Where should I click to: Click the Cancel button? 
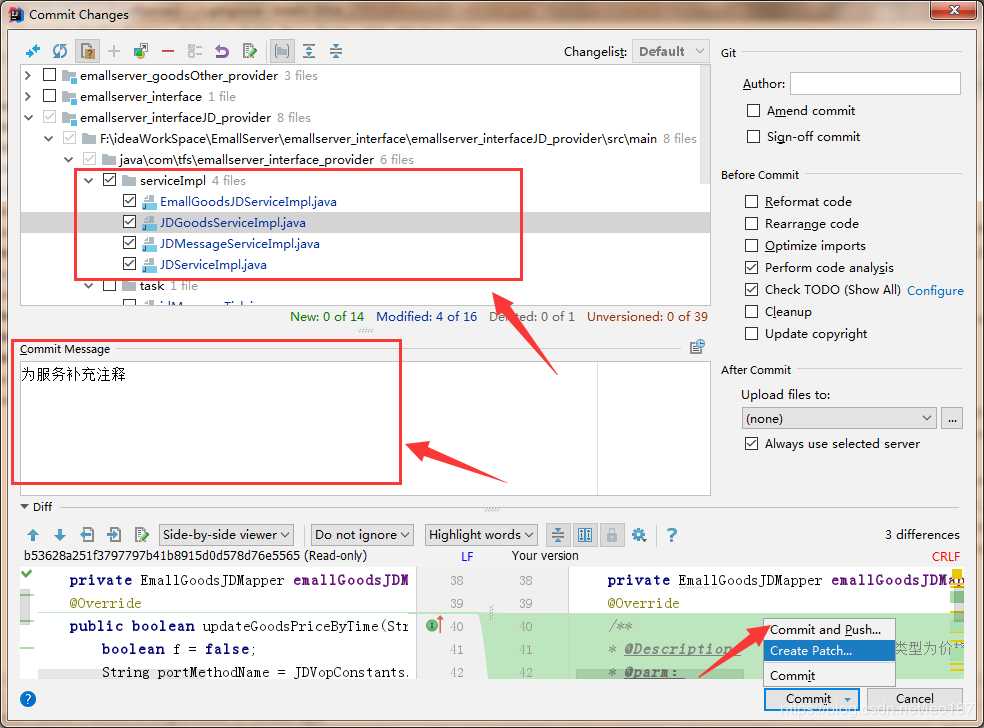click(914, 699)
